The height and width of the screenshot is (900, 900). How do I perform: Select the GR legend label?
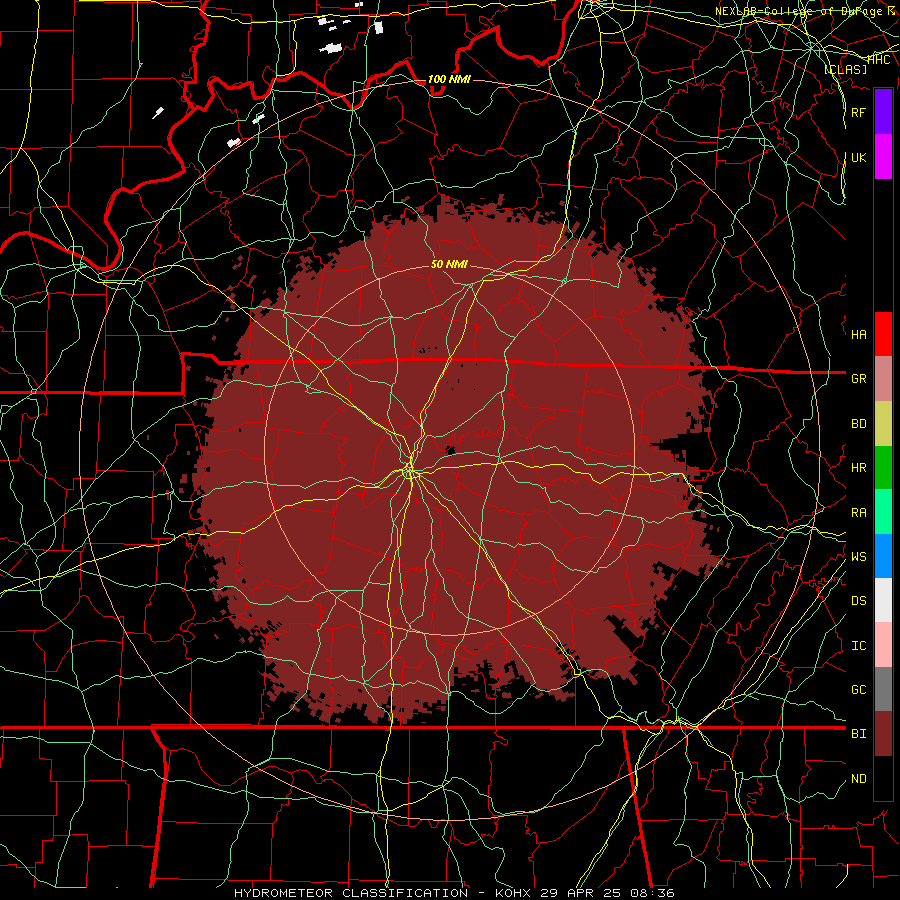tap(858, 379)
